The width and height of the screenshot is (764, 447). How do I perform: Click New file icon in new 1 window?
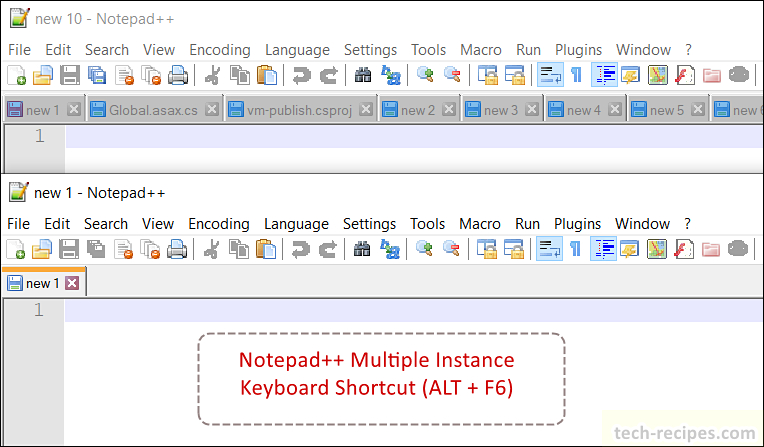pos(16,249)
